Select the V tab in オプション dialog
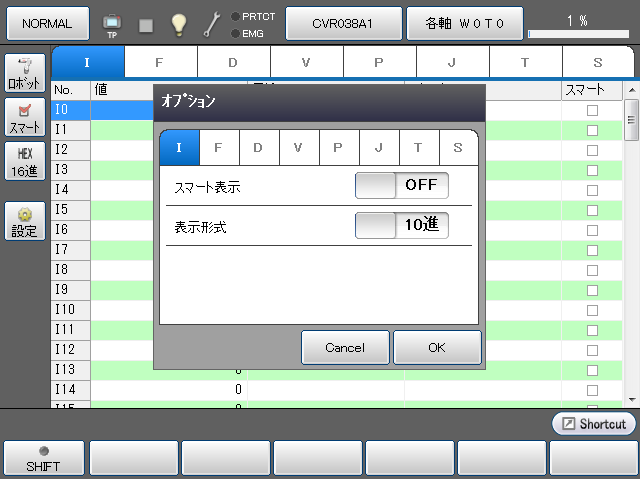640x479 pixels. pos(298,147)
